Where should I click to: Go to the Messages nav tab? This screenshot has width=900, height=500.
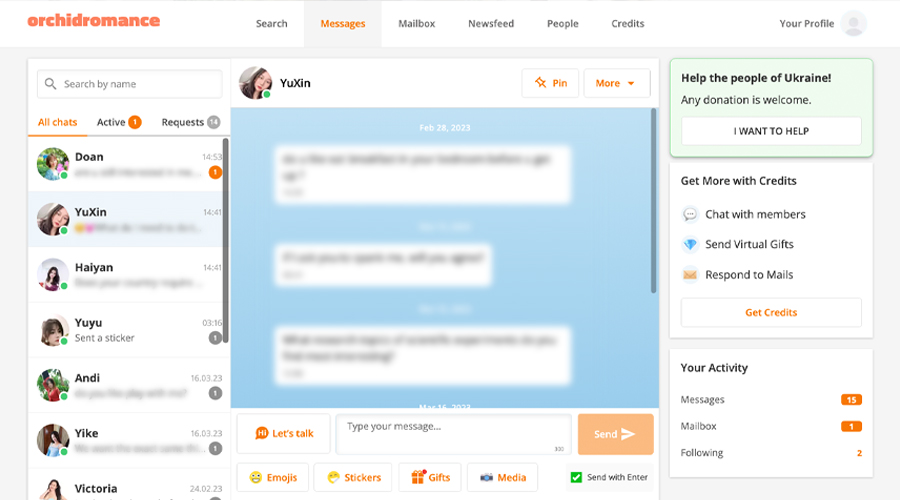[x=343, y=24]
